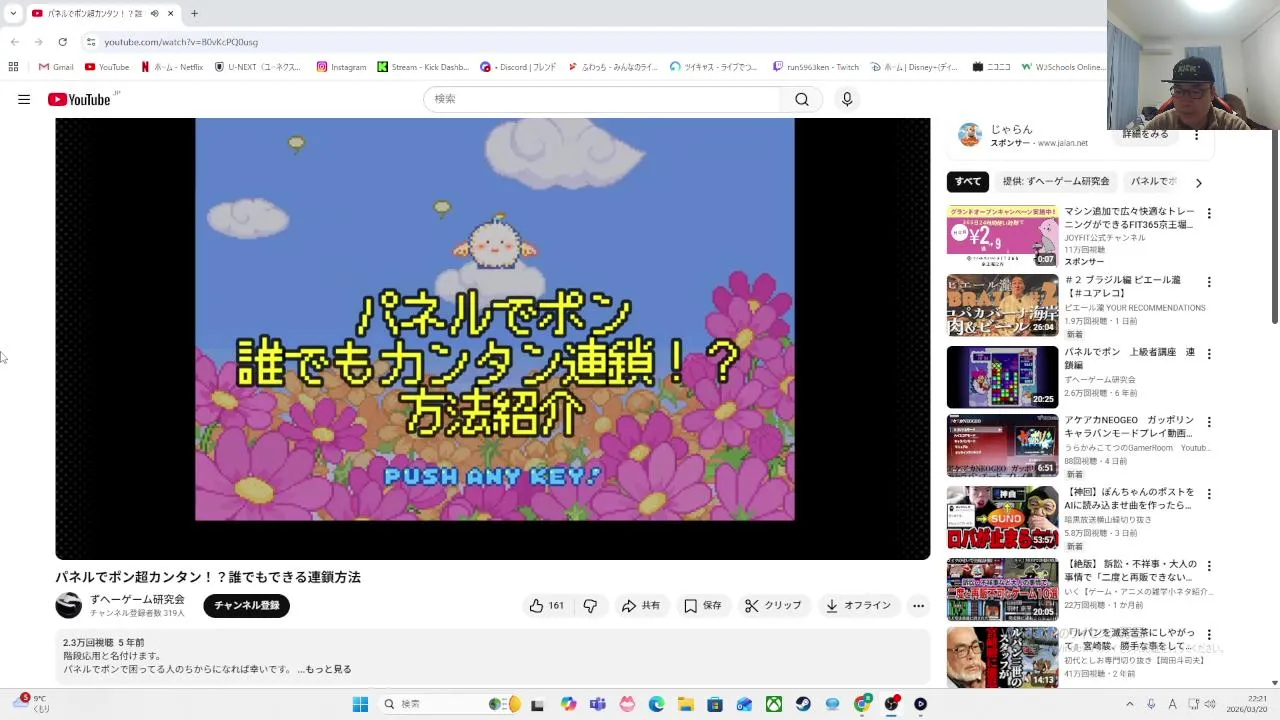Image resolution: width=1280 pixels, height=720 pixels.
Task: Select the 提供: ずへーゲーム研究会 chip
Action: (x=1056, y=182)
